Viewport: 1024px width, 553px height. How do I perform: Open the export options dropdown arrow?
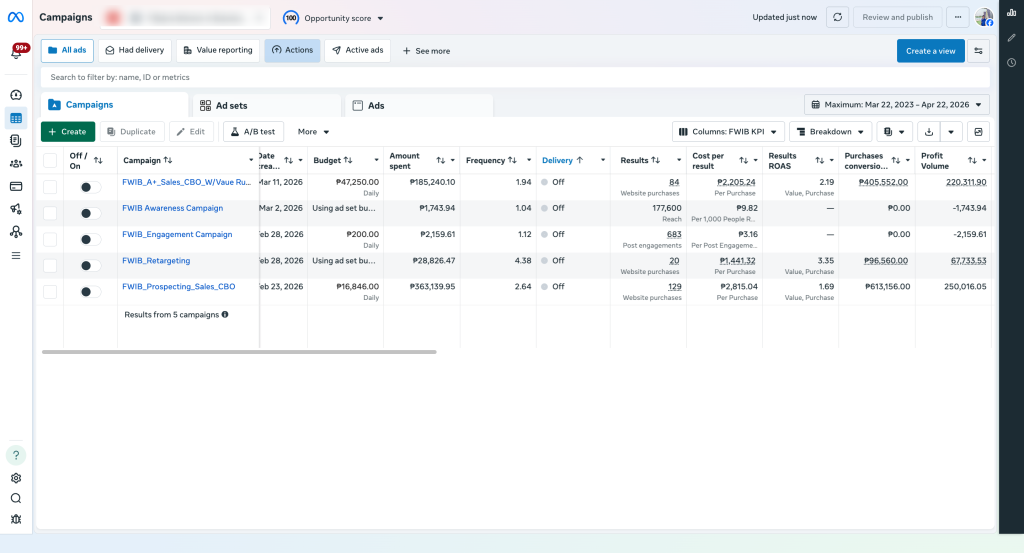coord(951,132)
